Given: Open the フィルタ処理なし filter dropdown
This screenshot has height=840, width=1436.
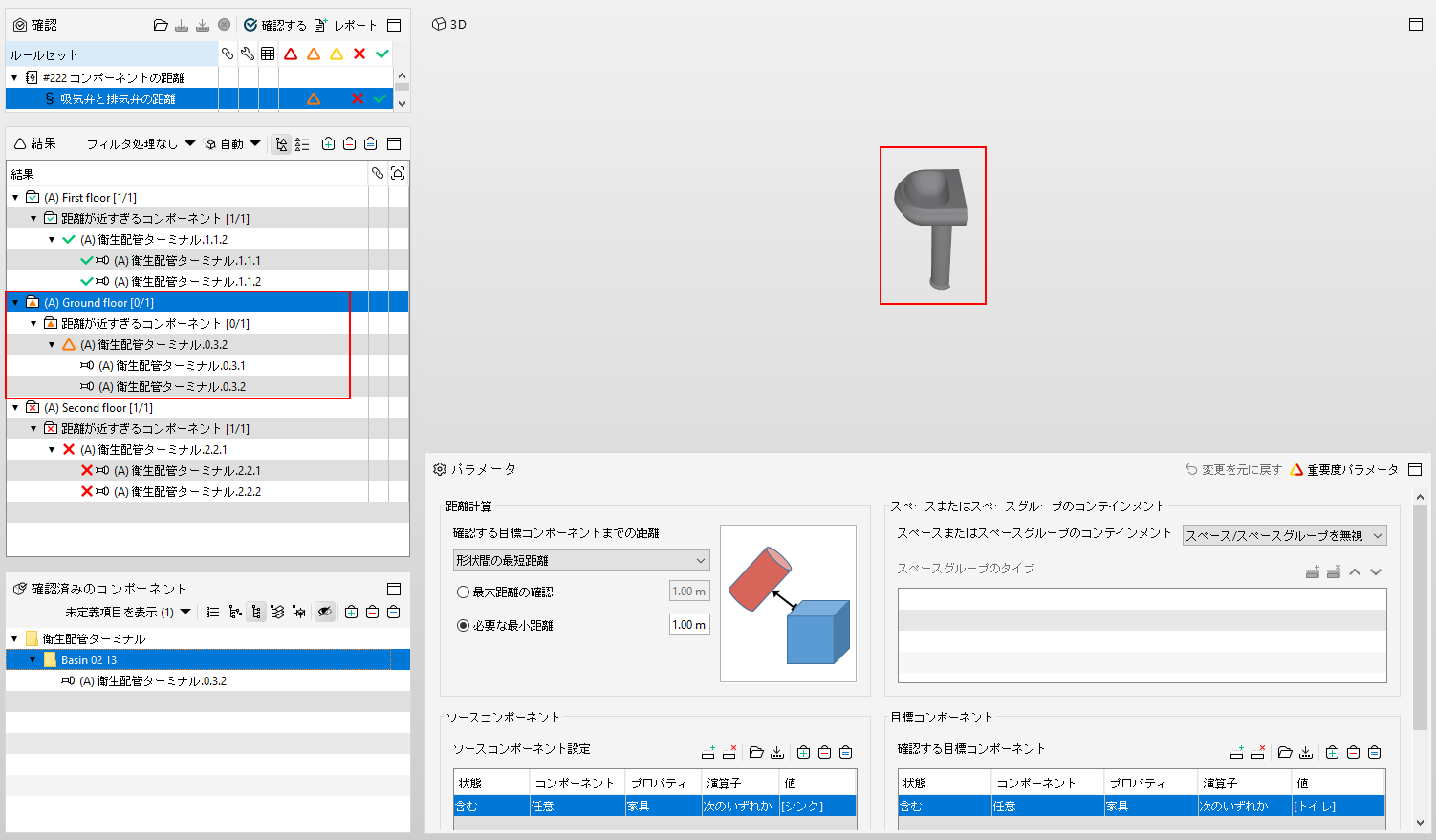Looking at the screenshot, I should tap(141, 144).
